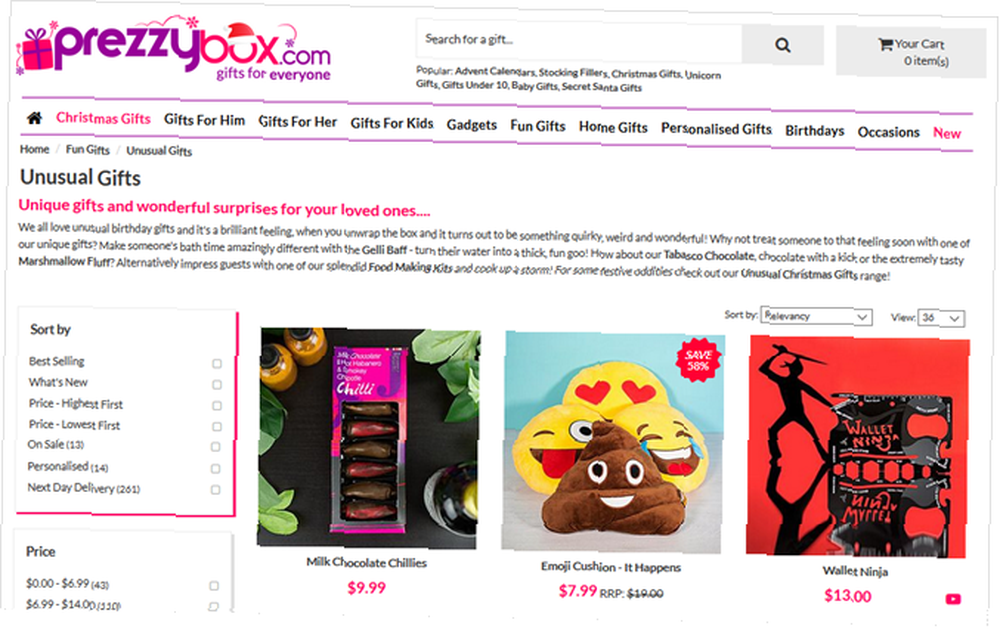Tick the Best Selling checkbox
Viewport: 1000px width, 629px height.
coord(217,364)
